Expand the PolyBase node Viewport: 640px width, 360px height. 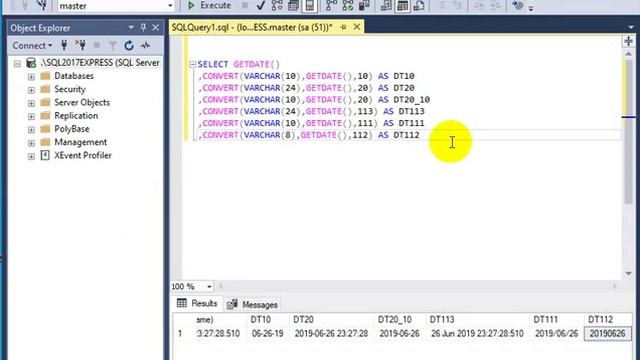[31, 130]
